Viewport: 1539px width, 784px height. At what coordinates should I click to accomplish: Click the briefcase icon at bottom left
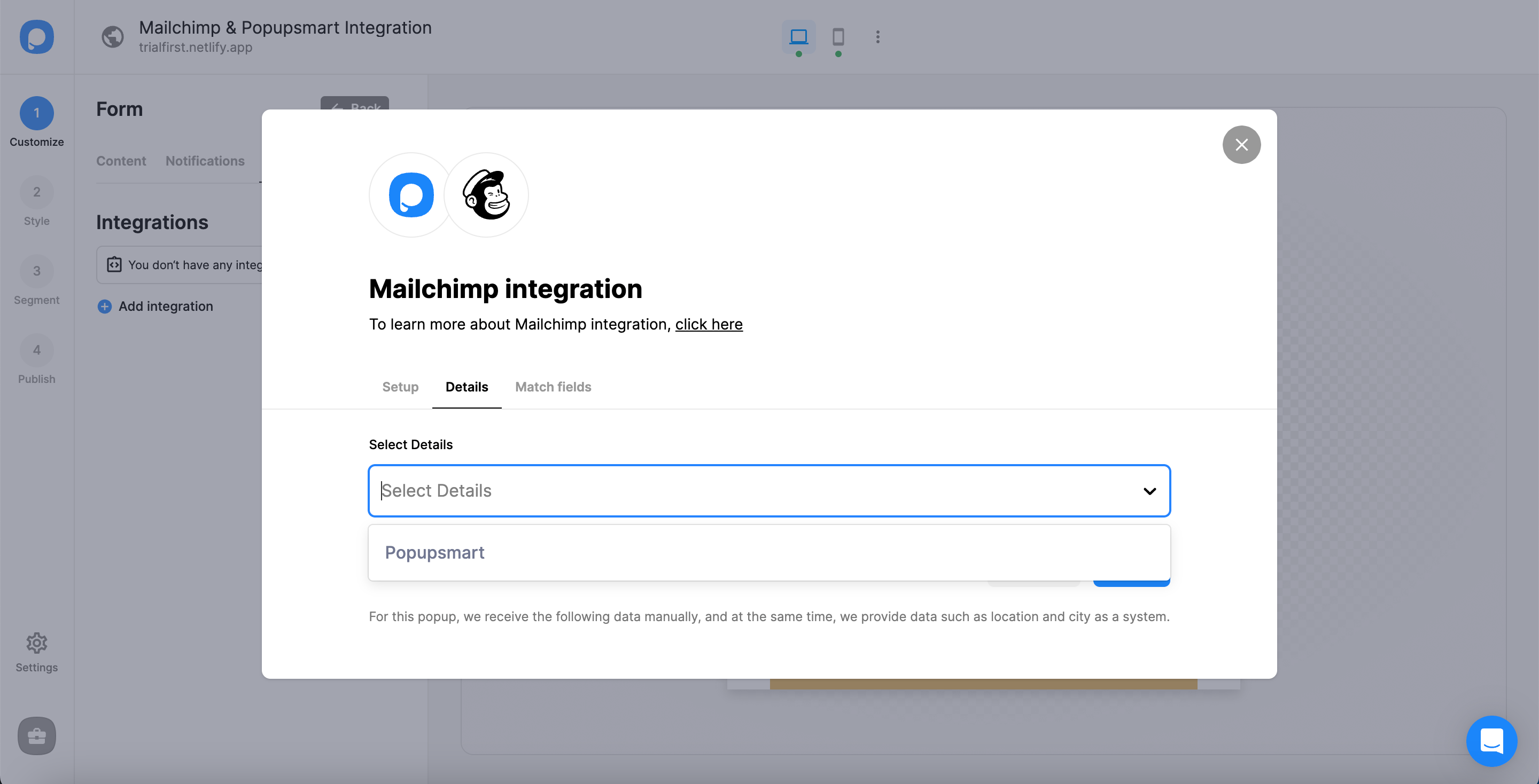(x=36, y=735)
